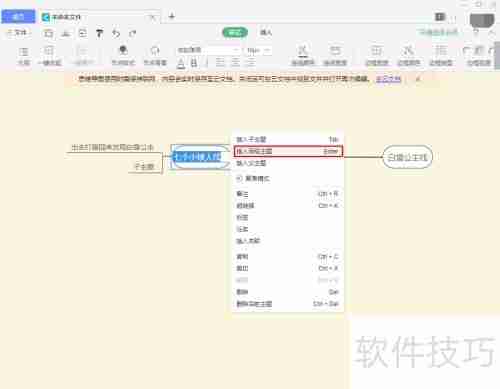
Task: Click the green status text on the right
Action: pos(438,32)
